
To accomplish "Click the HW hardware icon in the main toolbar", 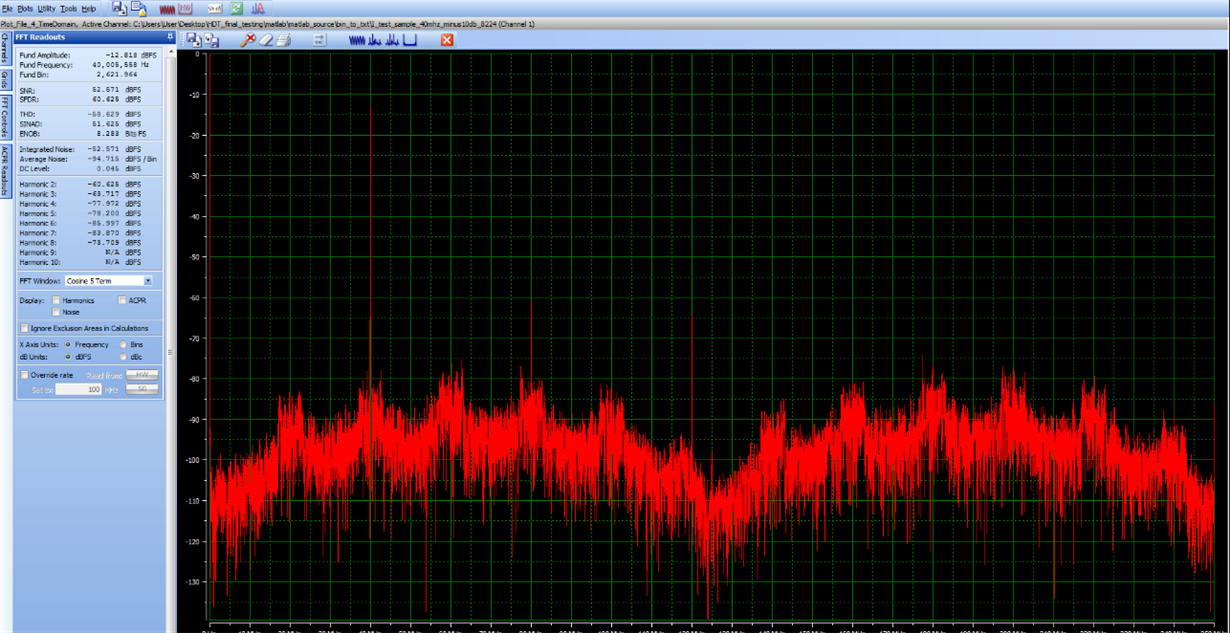I will [186, 8].
